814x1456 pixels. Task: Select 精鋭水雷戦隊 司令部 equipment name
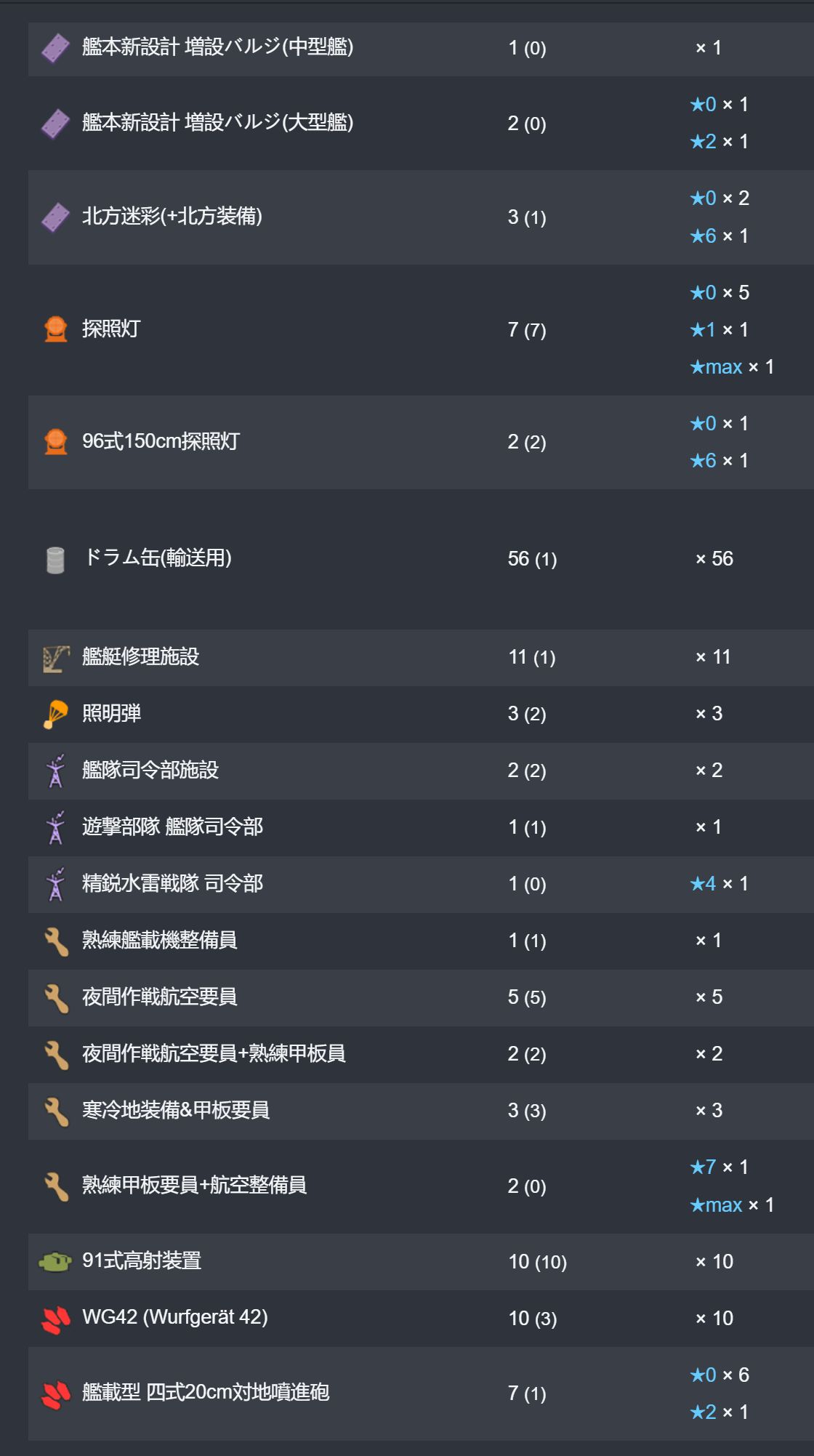click(172, 884)
